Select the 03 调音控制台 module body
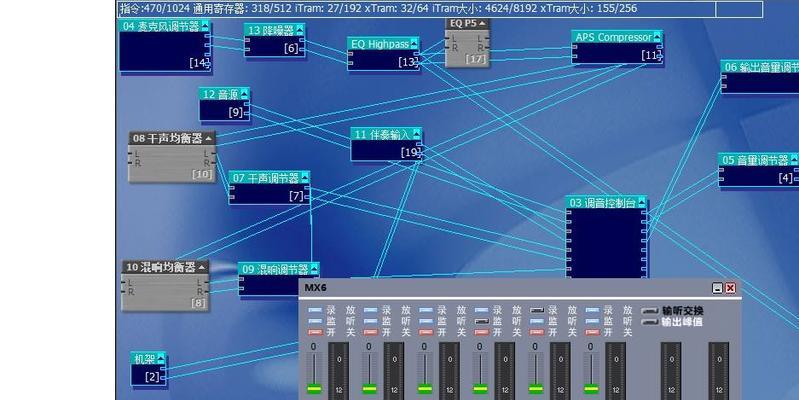The image size is (799, 400). point(606,243)
